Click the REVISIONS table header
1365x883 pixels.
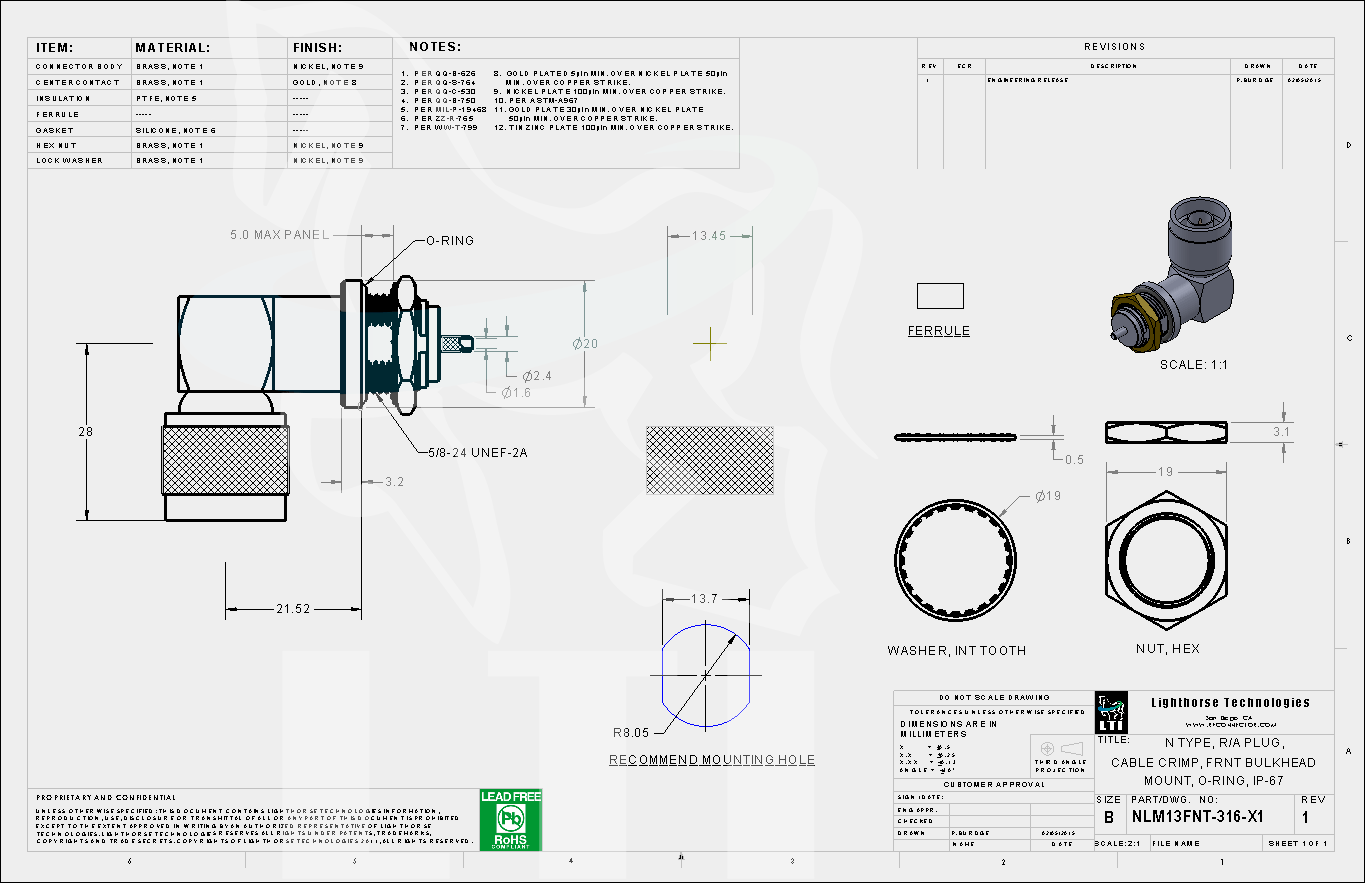point(1114,47)
